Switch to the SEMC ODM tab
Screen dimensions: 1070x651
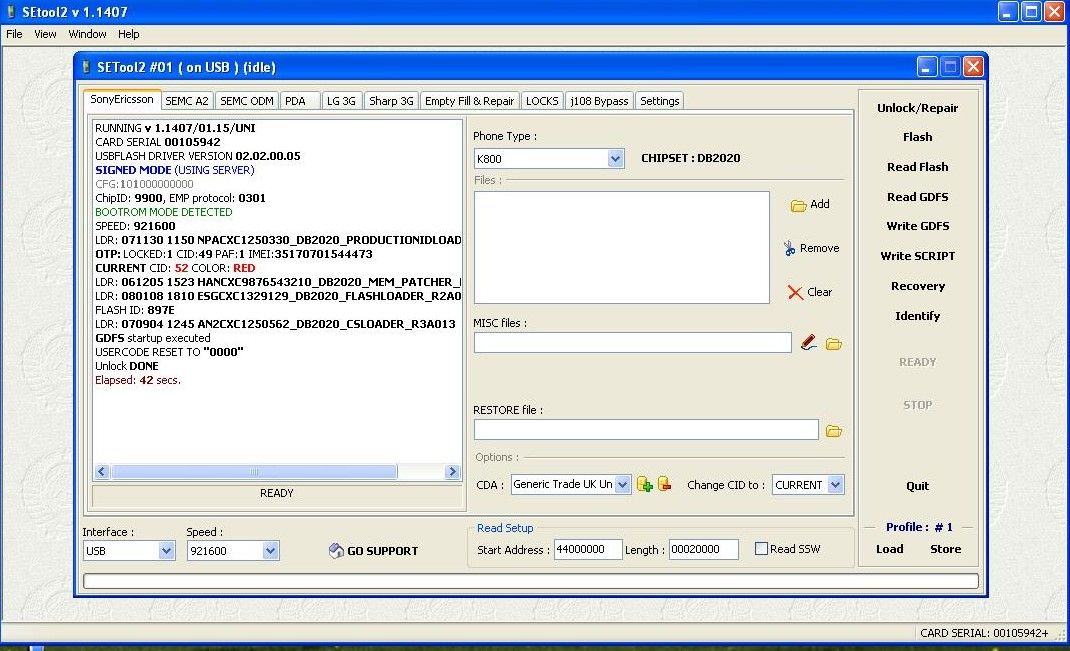pyautogui.click(x=246, y=101)
